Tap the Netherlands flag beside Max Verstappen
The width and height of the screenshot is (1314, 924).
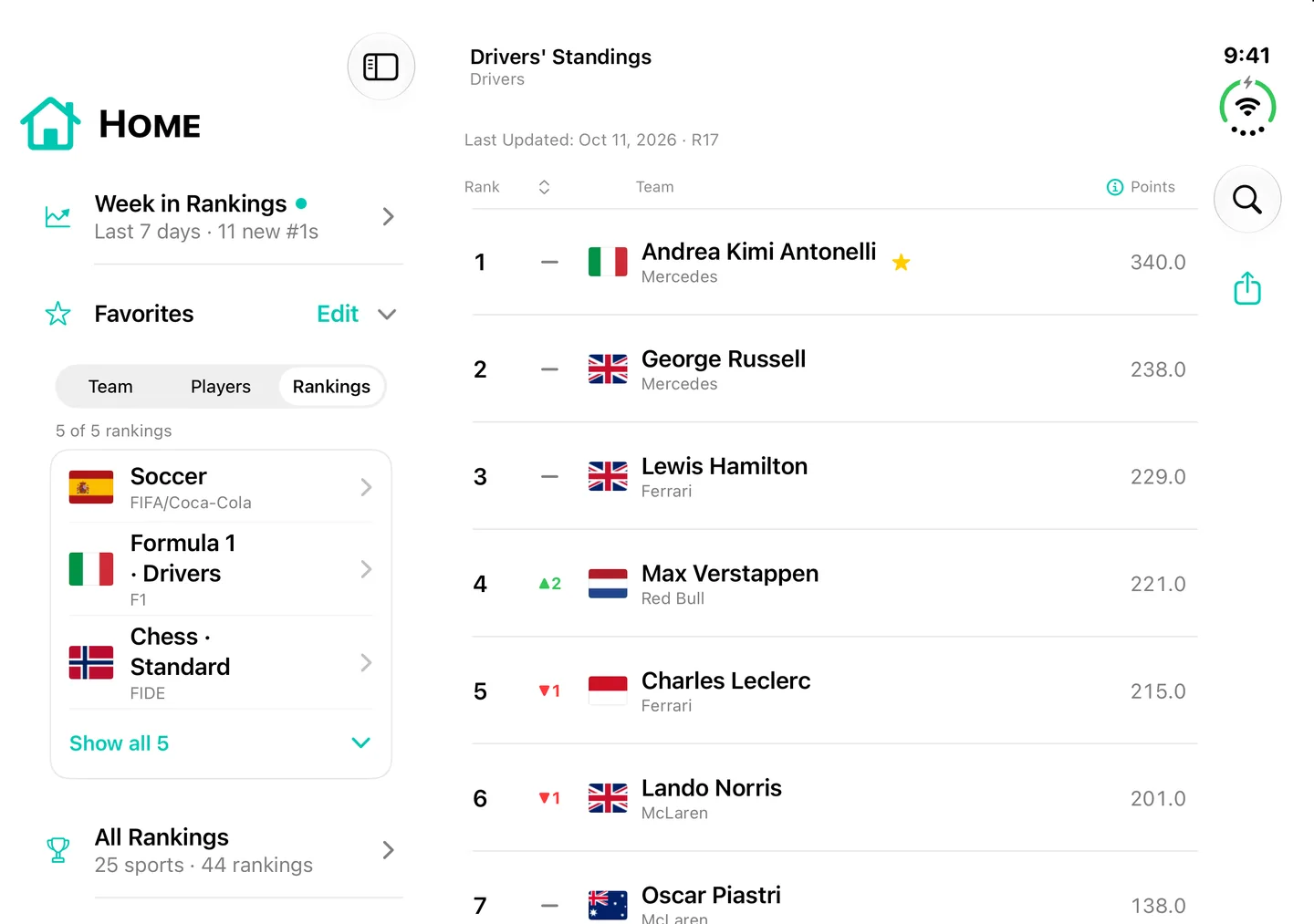[x=608, y=584]
